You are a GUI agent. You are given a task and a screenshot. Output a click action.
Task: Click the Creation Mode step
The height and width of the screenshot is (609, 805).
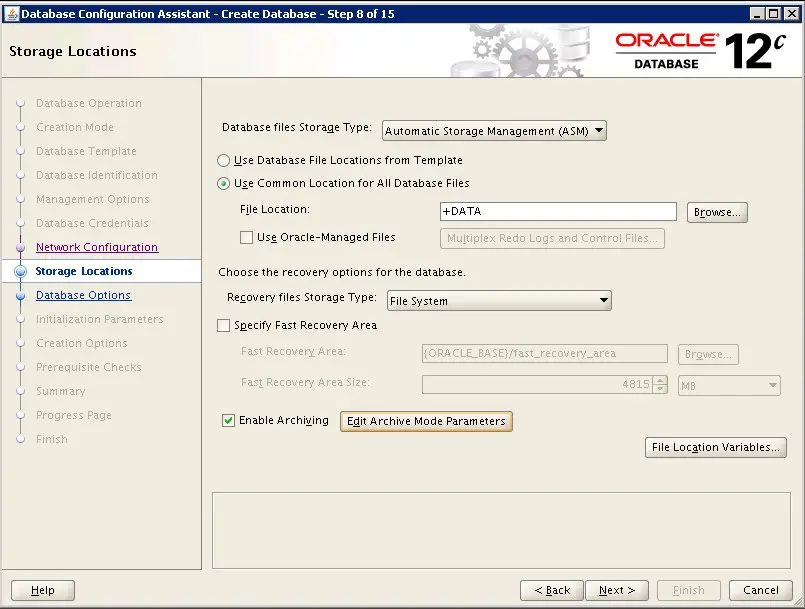click(75, 127)
